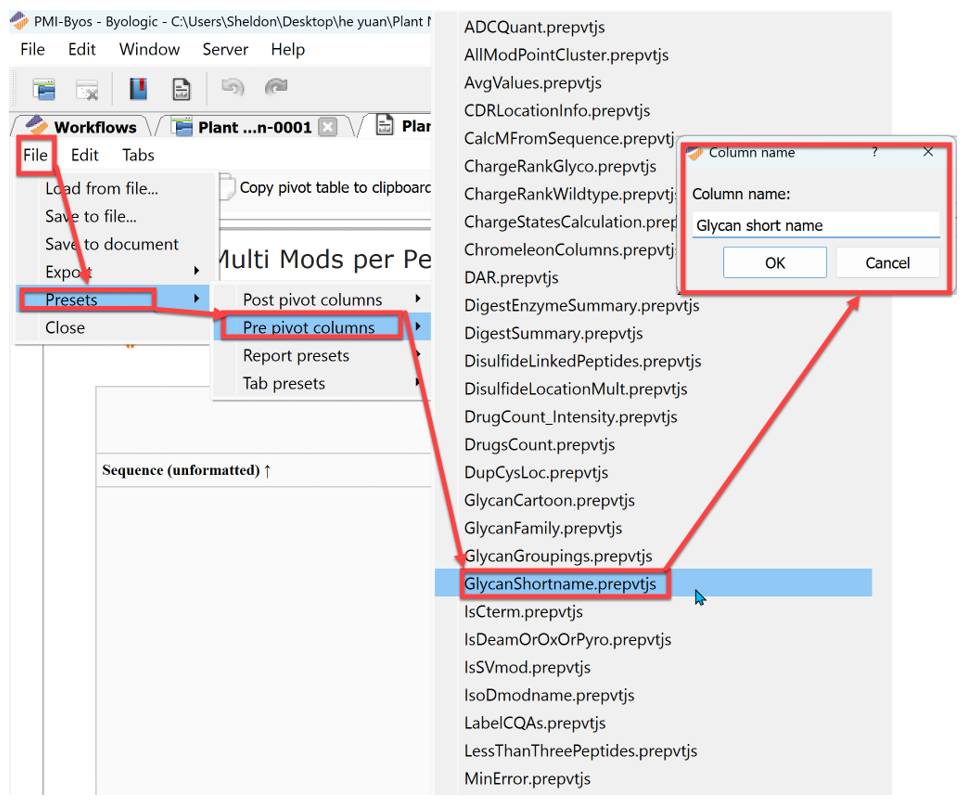Click the help question mark in dialog

(875, 152)
